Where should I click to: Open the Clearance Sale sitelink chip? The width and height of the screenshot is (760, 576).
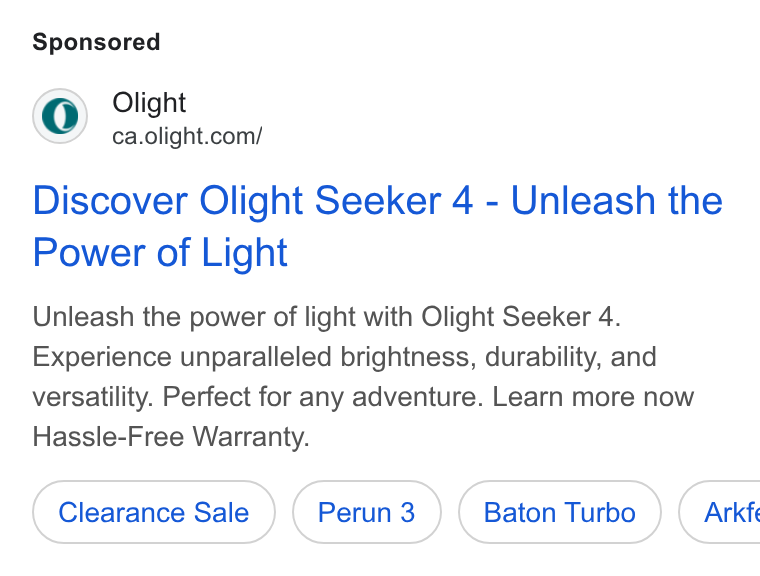click(x=154, y=512)
